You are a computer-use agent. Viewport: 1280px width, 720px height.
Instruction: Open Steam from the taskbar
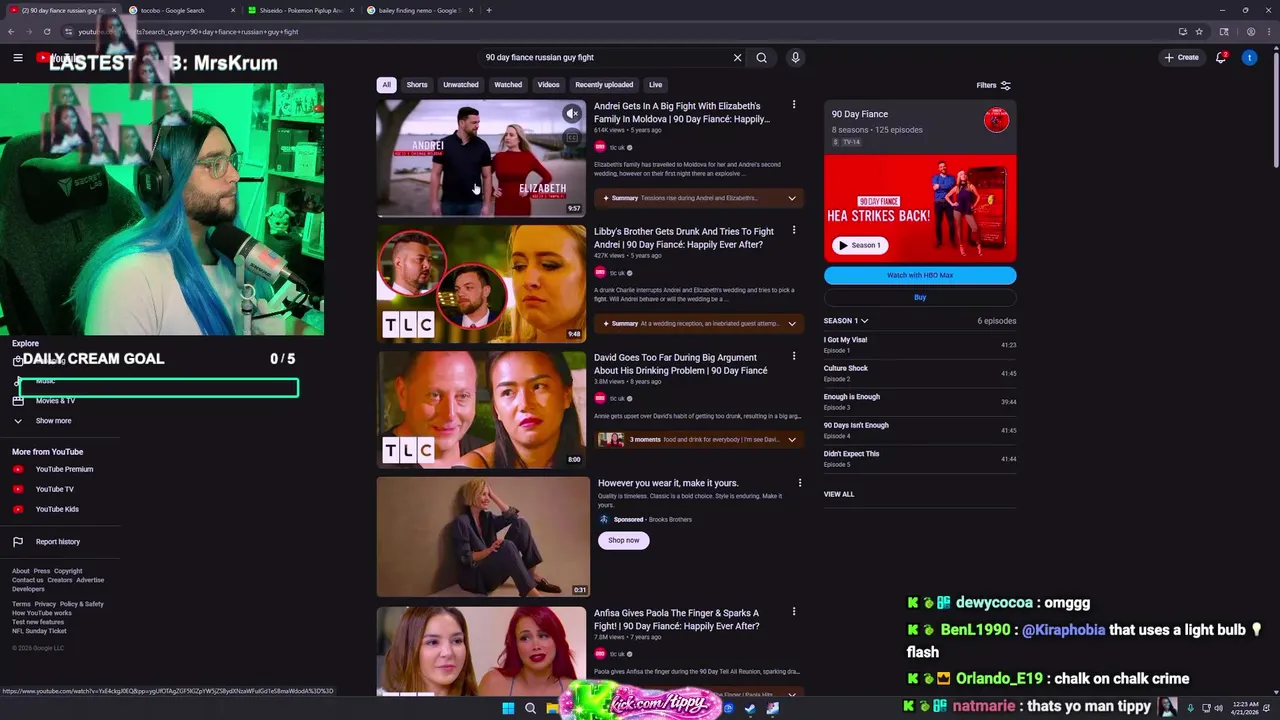click(750, 708)
